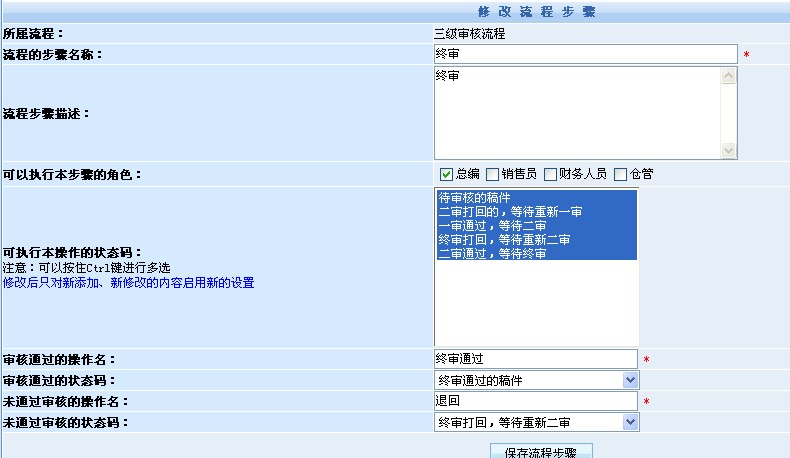Click the description box scrollbar track

pos(728,112)
